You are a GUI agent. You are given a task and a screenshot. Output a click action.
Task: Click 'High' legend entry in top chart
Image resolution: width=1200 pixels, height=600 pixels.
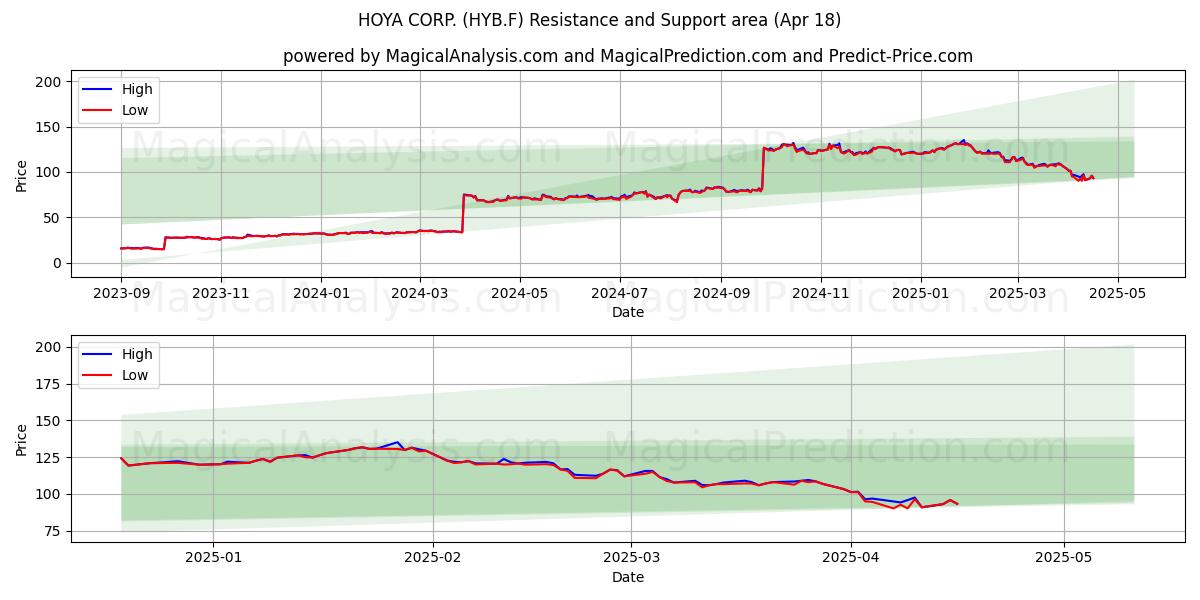[137, 90]
